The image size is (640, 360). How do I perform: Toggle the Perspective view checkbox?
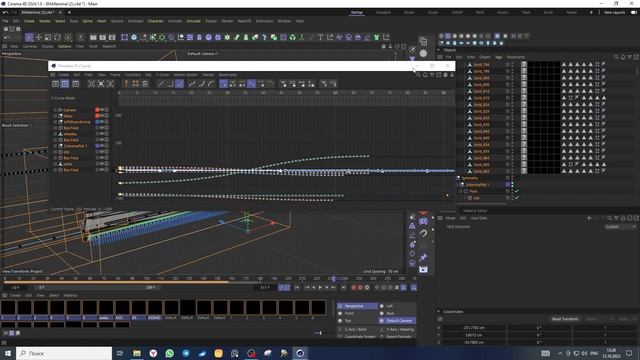[x=340, y=306]
